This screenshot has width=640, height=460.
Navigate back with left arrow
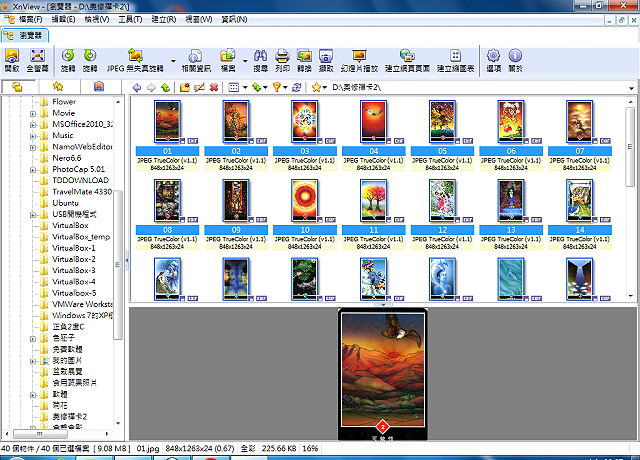[137, 87]
